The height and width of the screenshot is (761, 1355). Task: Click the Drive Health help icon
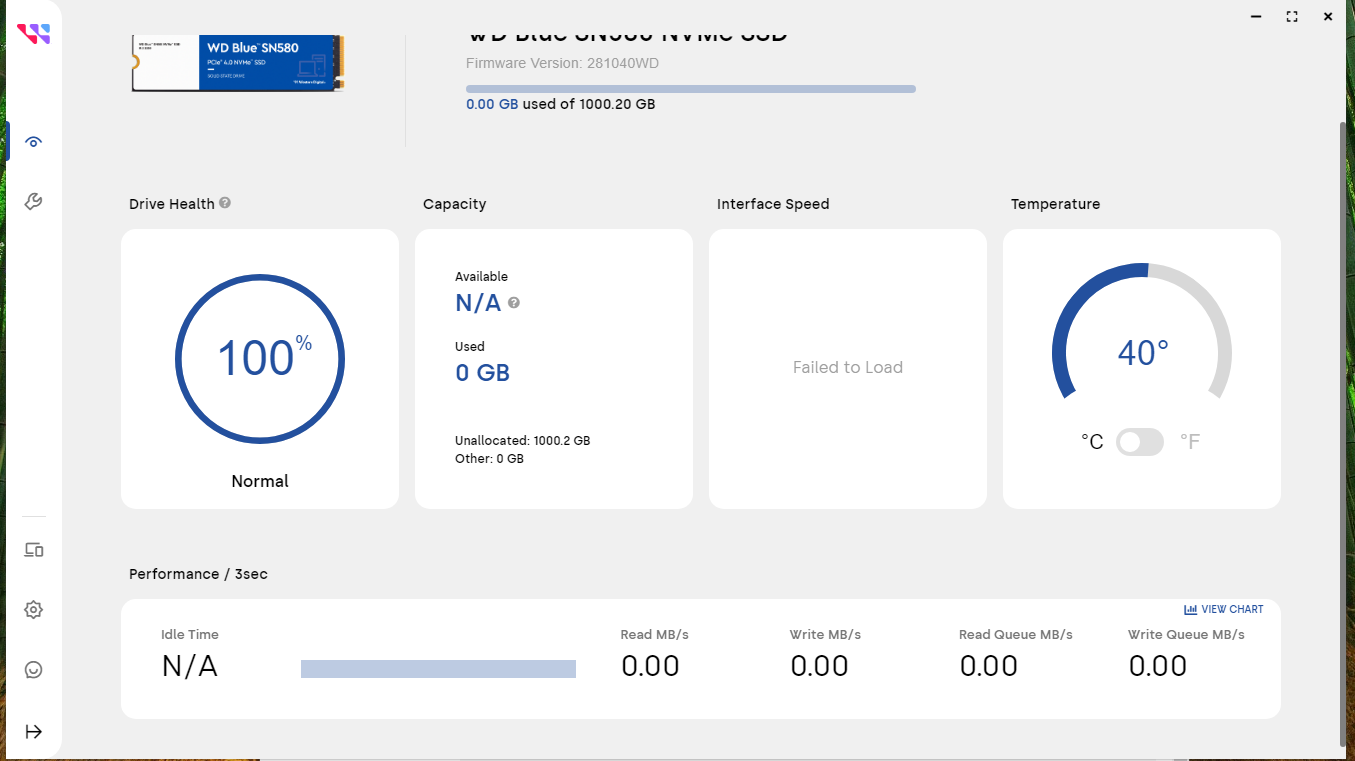coord(225,203)
